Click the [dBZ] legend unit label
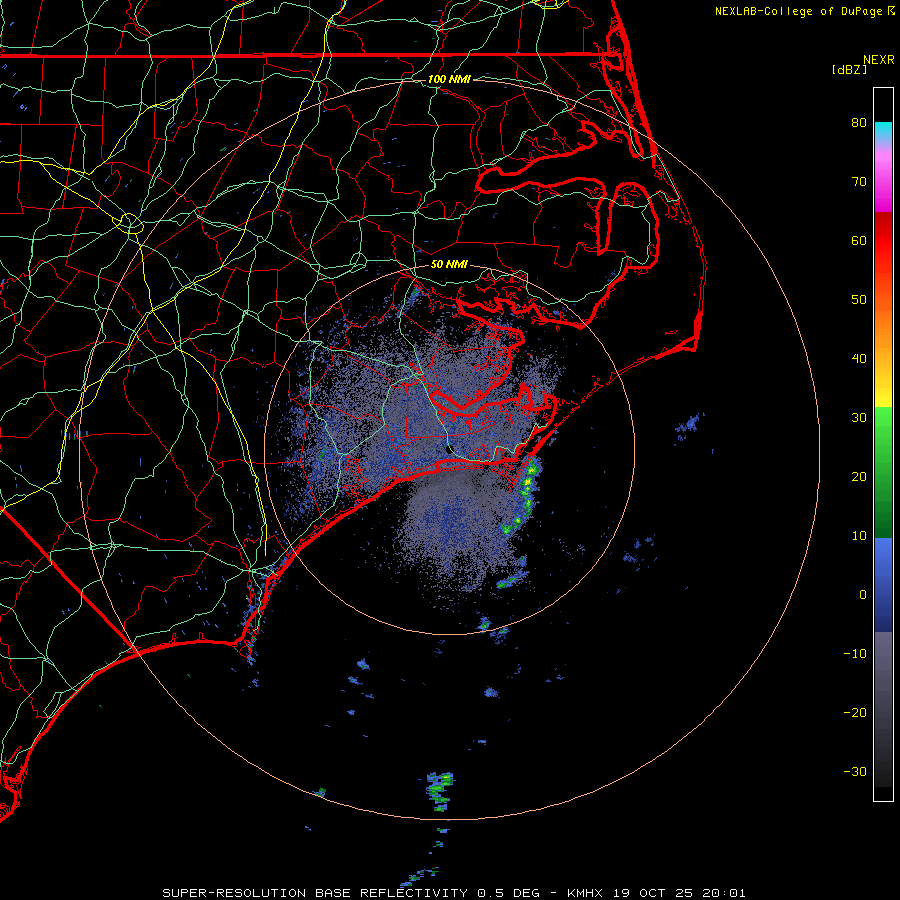 point(849,70)
